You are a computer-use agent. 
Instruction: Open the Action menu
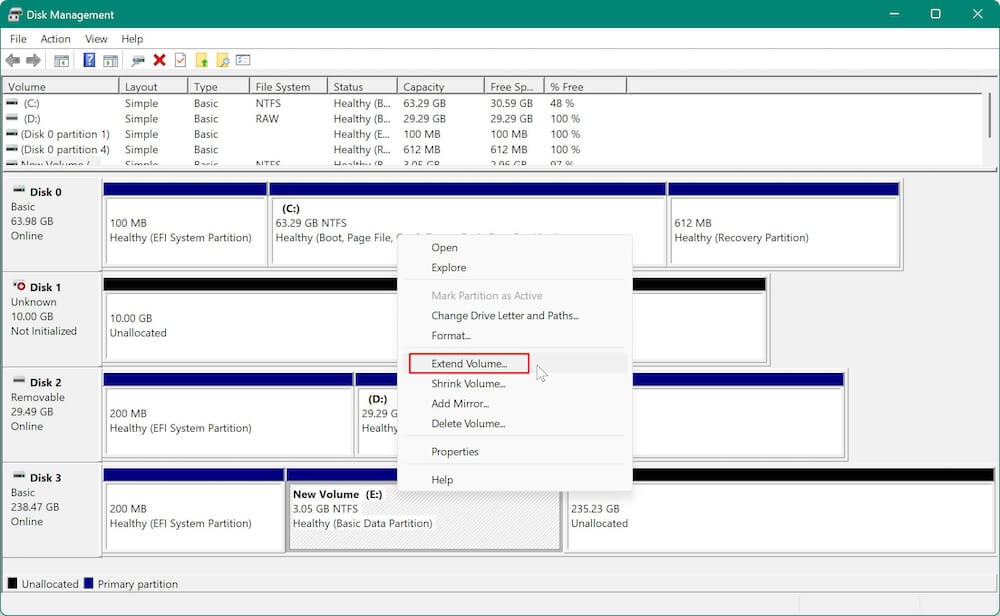pos(55,39)
